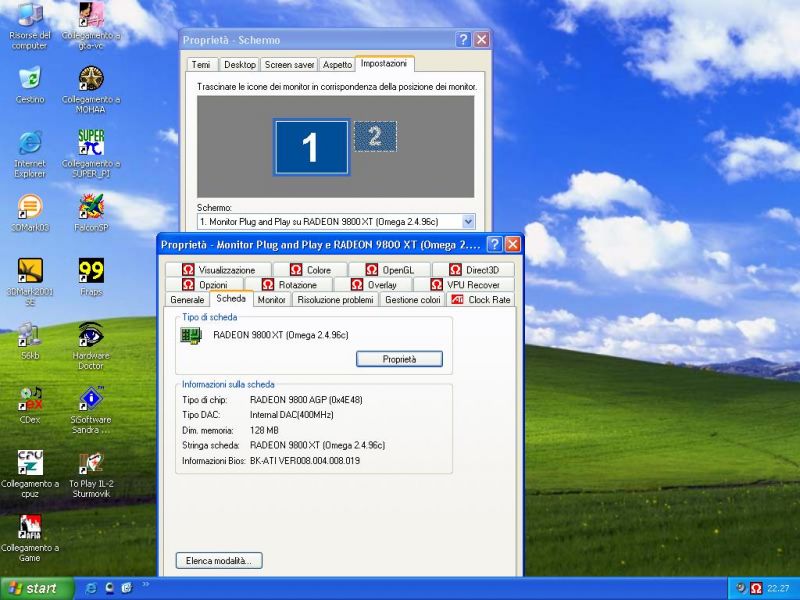Viewport: 800px width, 600px height.
Task: Select the 3DMark03 desktop shortcut
Action: coord(30,213)
